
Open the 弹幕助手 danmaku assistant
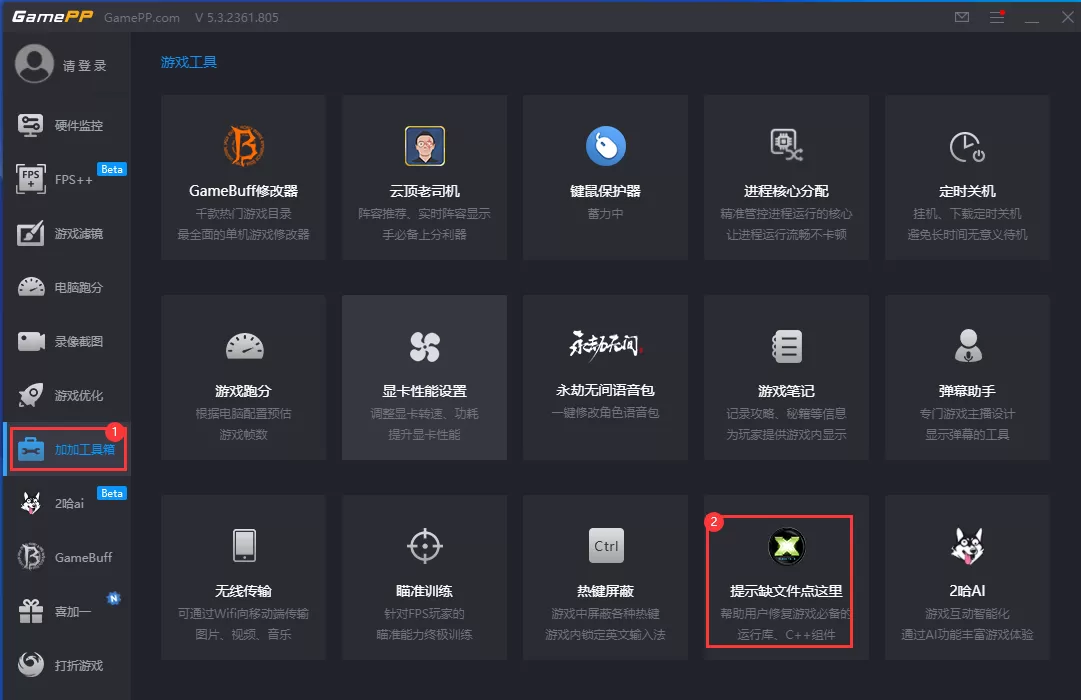967,377
